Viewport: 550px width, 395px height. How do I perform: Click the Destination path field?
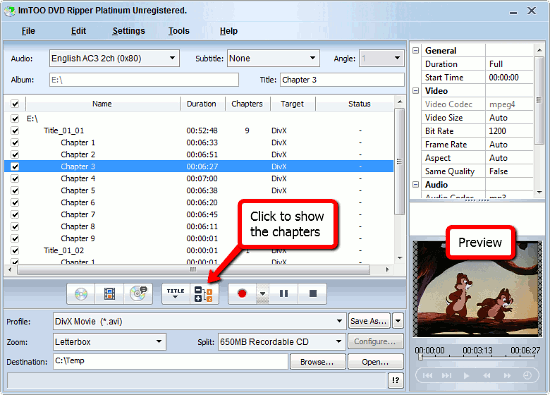click(170, 361)
